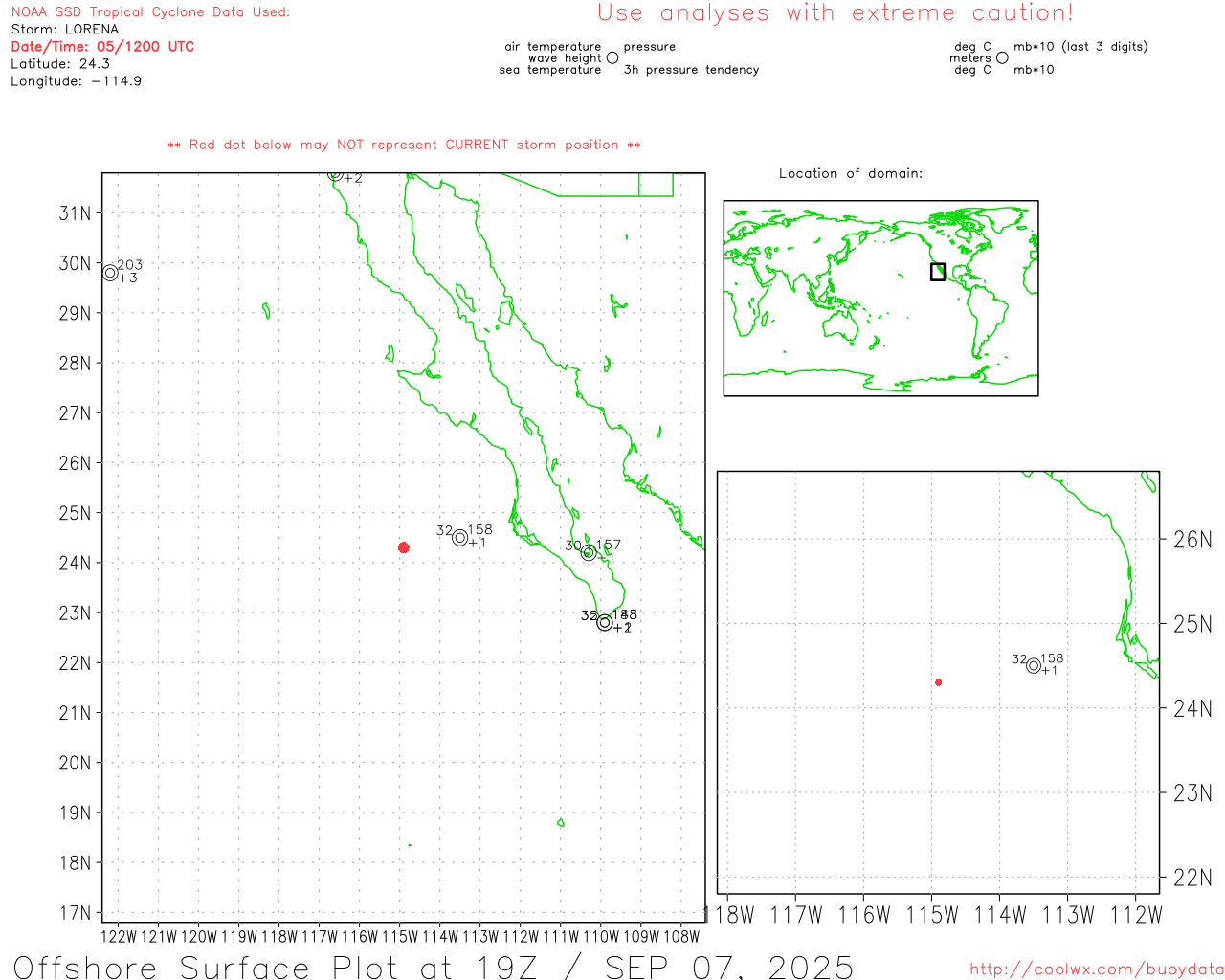This screenshot has height=980, width=1225.
Task: Select the buoy marker with pressure 157
Action: click(x=589, y=553)
